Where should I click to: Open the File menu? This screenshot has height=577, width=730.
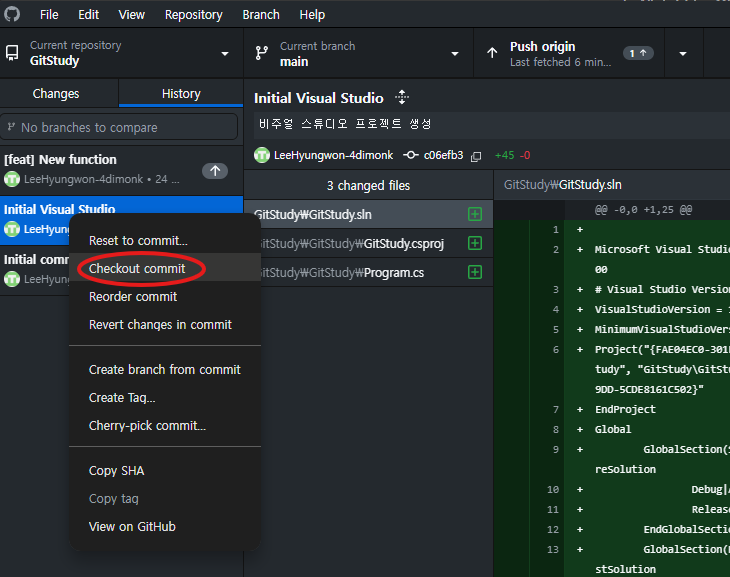[x=49, y=15]
